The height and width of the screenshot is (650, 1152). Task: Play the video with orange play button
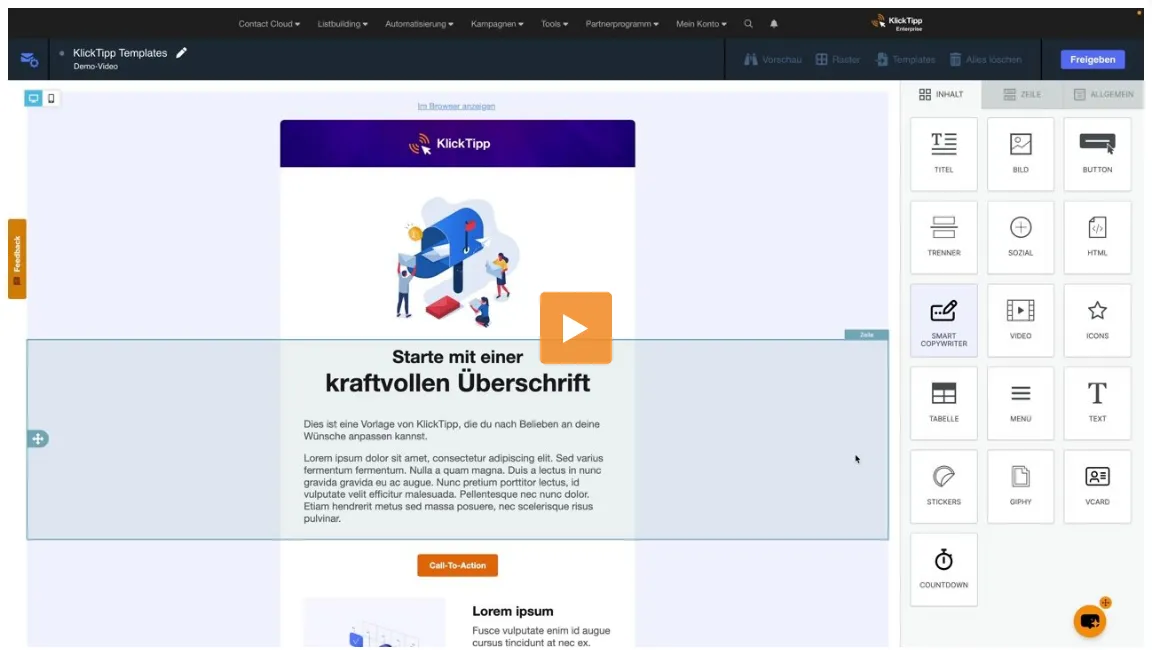(576, 328)
